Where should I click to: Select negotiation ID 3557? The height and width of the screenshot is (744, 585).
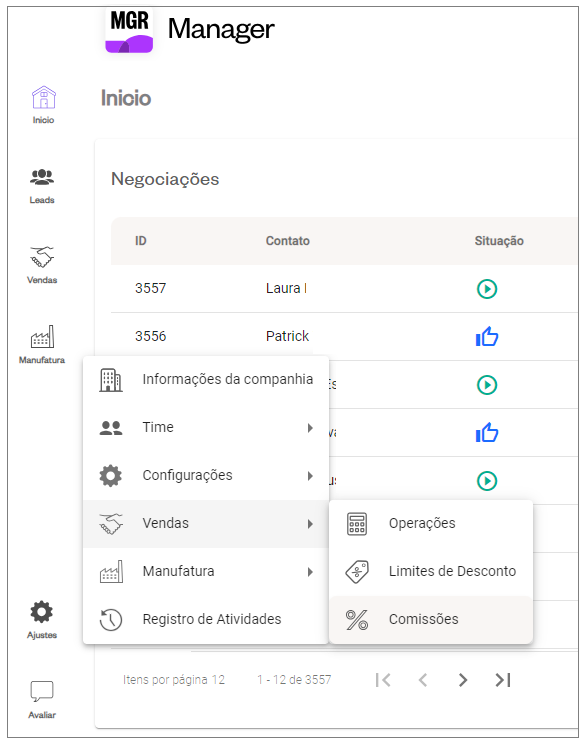(x=150, y=288)
